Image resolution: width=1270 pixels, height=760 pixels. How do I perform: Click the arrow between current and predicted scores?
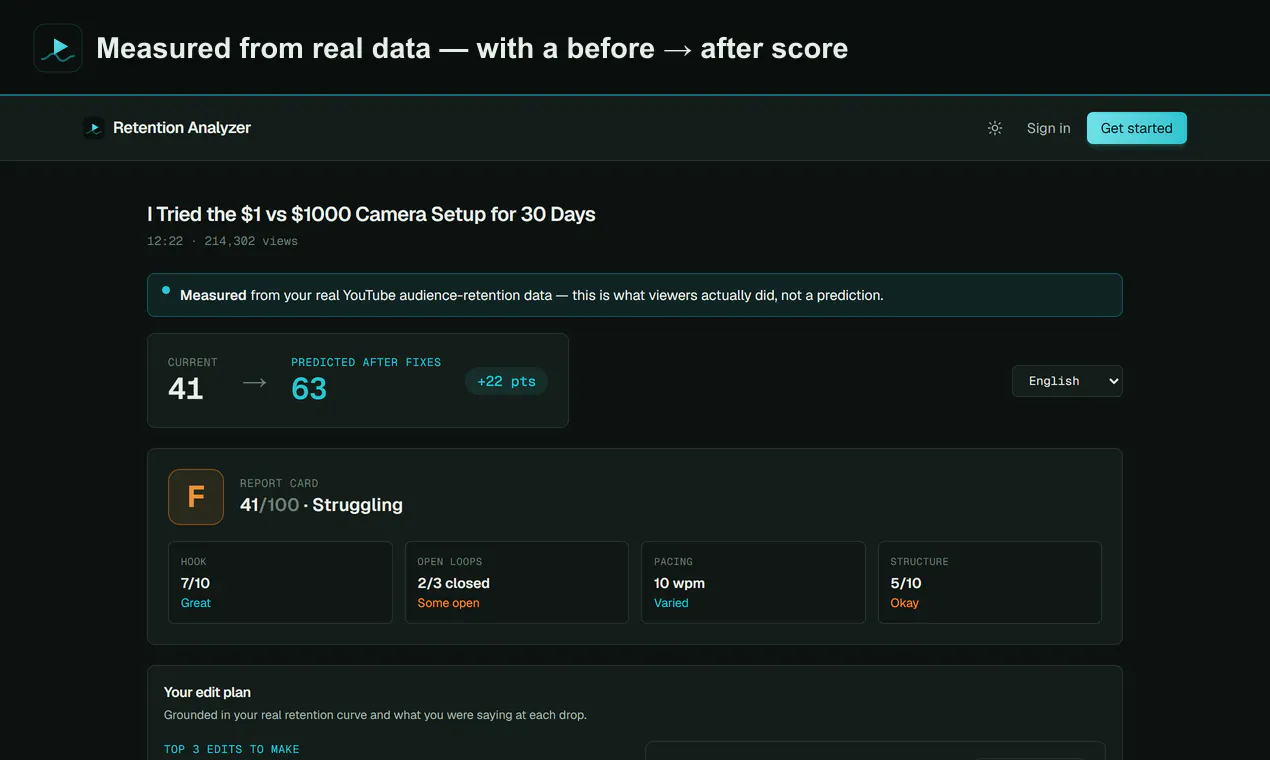point(255,383)
